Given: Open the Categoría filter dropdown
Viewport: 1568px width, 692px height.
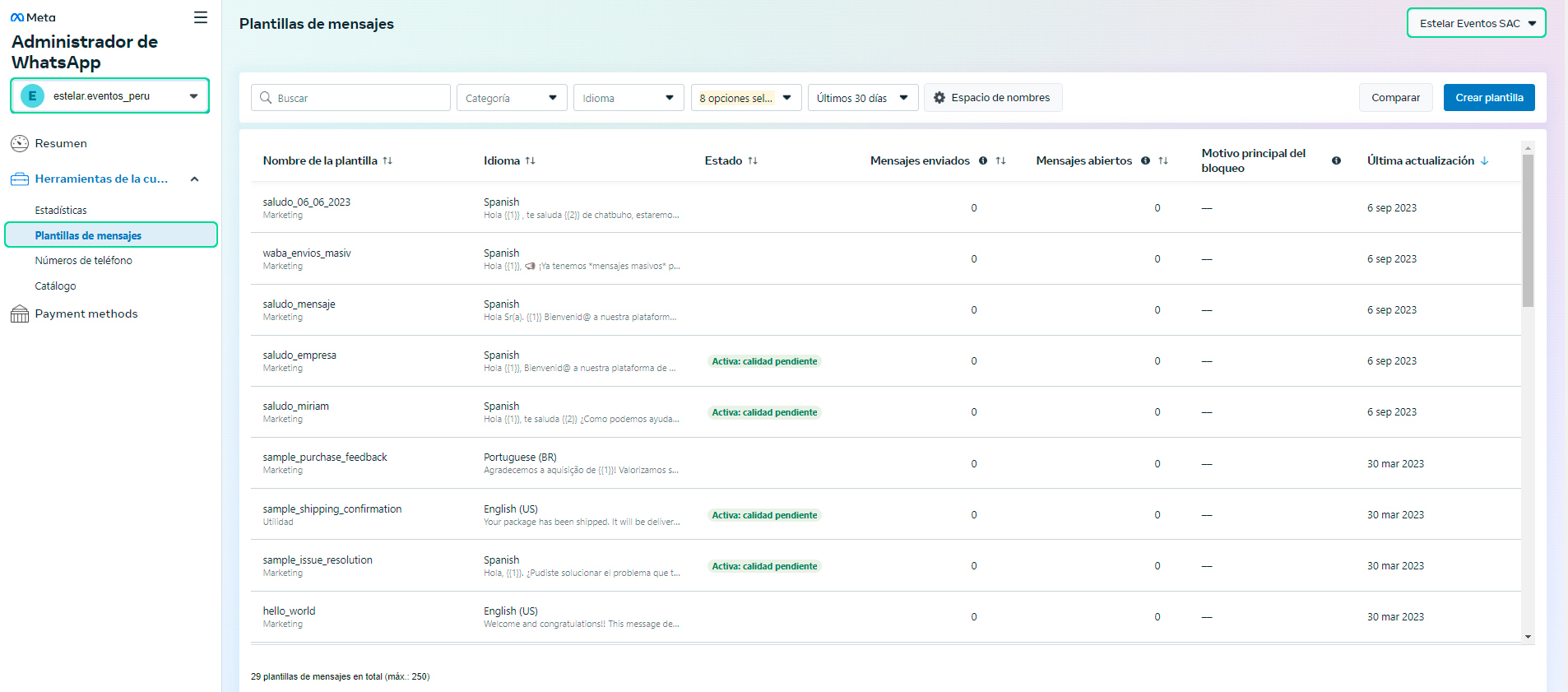Looking at the screenshot, I should (511, 98).
